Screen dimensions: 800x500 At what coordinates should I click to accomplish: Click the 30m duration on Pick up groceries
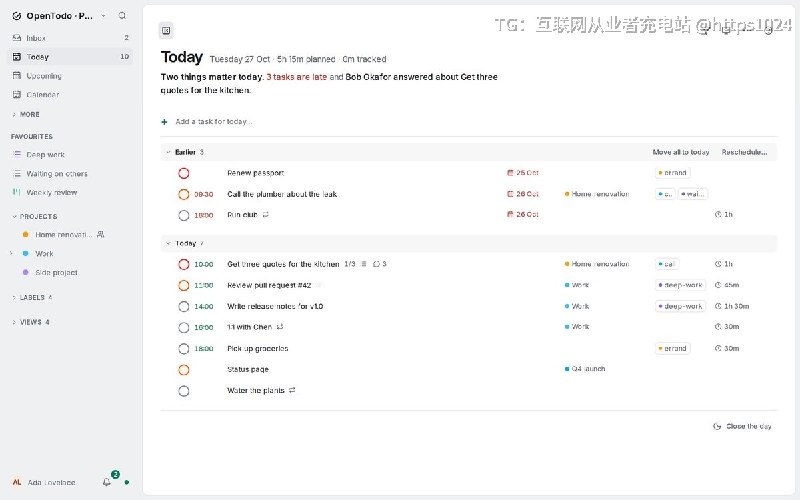727,348
